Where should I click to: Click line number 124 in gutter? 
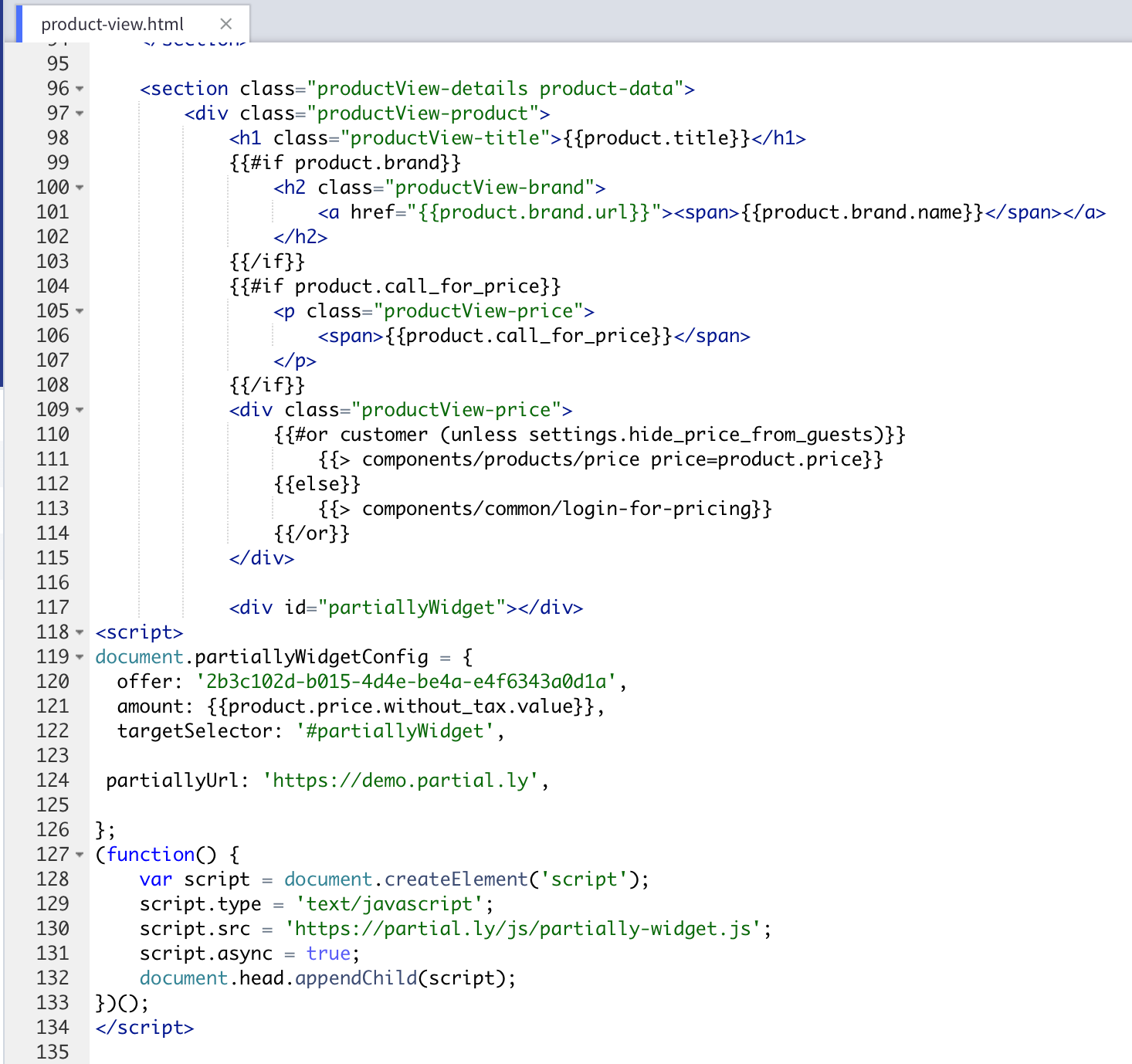[53, 780]
